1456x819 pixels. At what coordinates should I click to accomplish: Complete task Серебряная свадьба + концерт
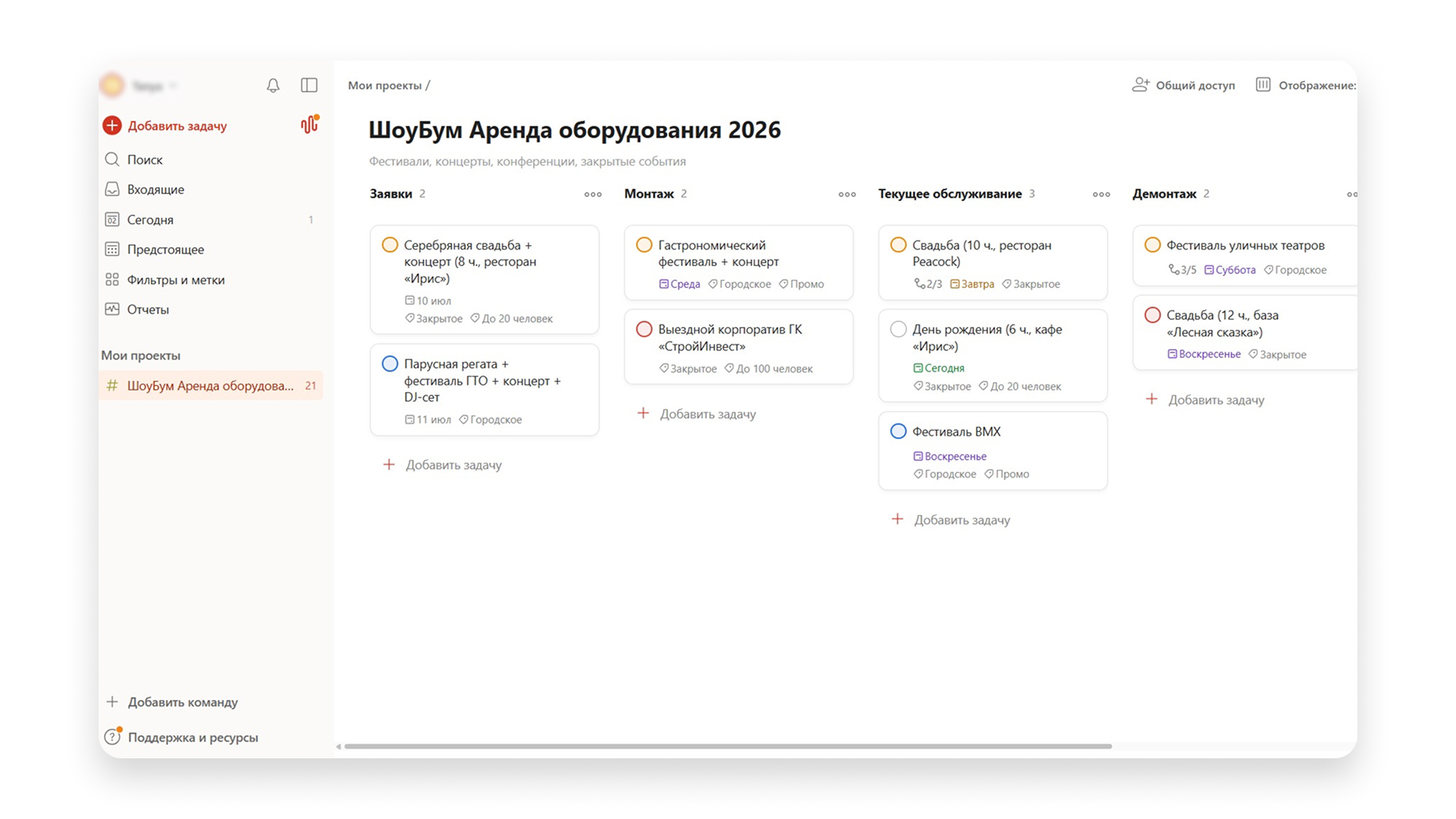pos(390,245)
